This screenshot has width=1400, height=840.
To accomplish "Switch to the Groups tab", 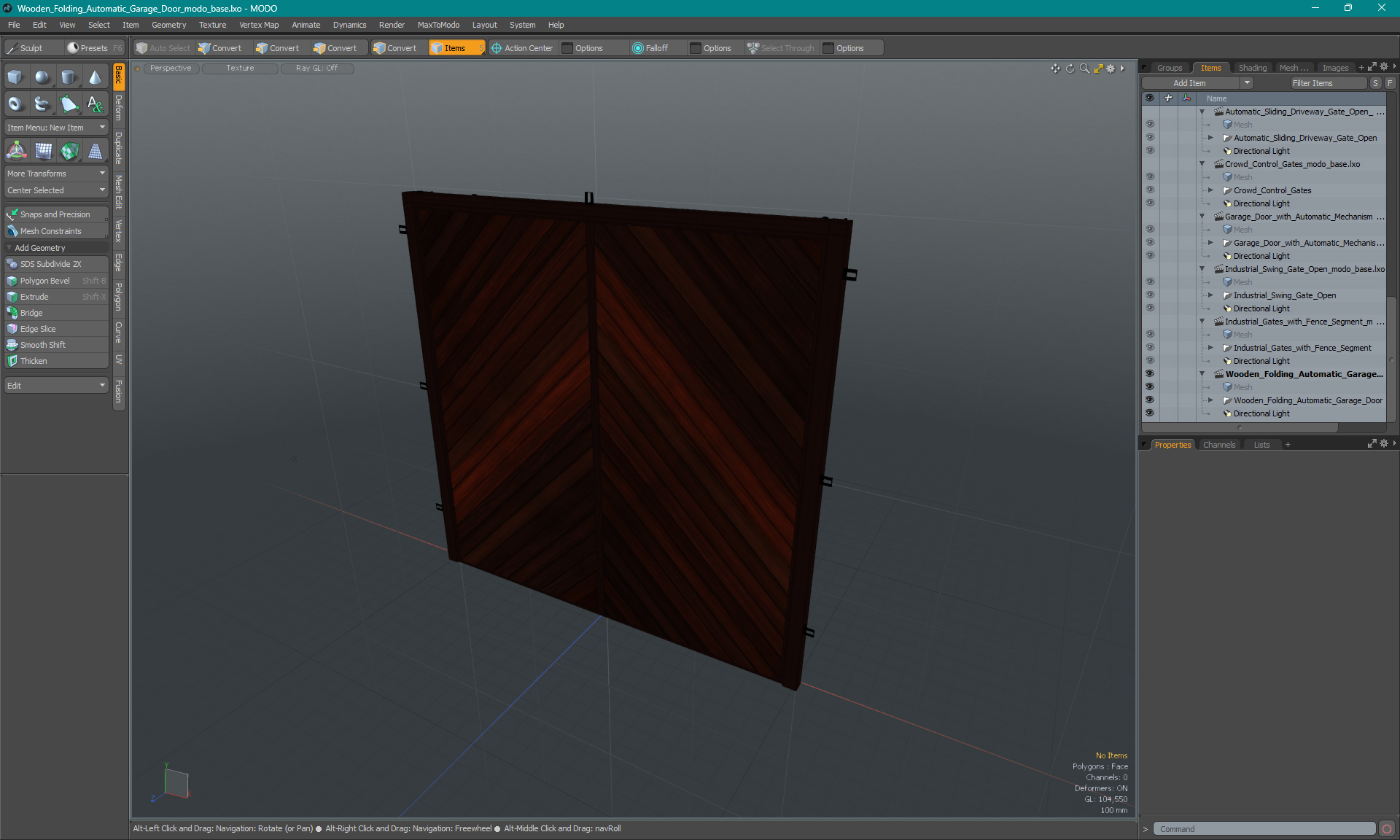I will [x=1170, y=68].
